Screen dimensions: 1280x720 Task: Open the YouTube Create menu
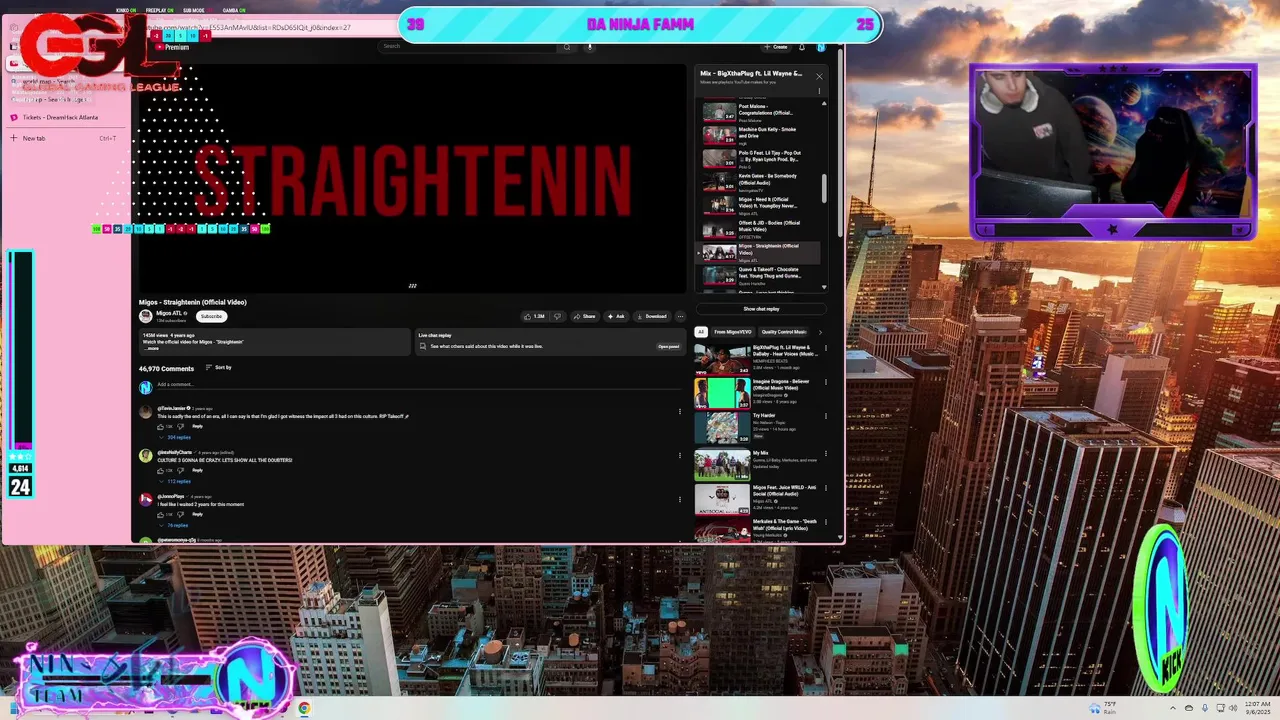tap(775, 47)
